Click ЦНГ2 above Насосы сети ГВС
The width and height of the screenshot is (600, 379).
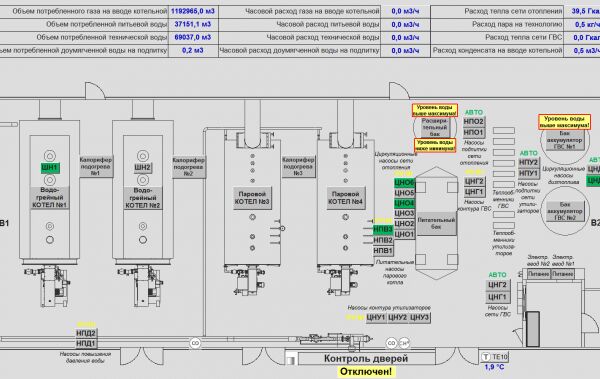[x=497, y=285]
